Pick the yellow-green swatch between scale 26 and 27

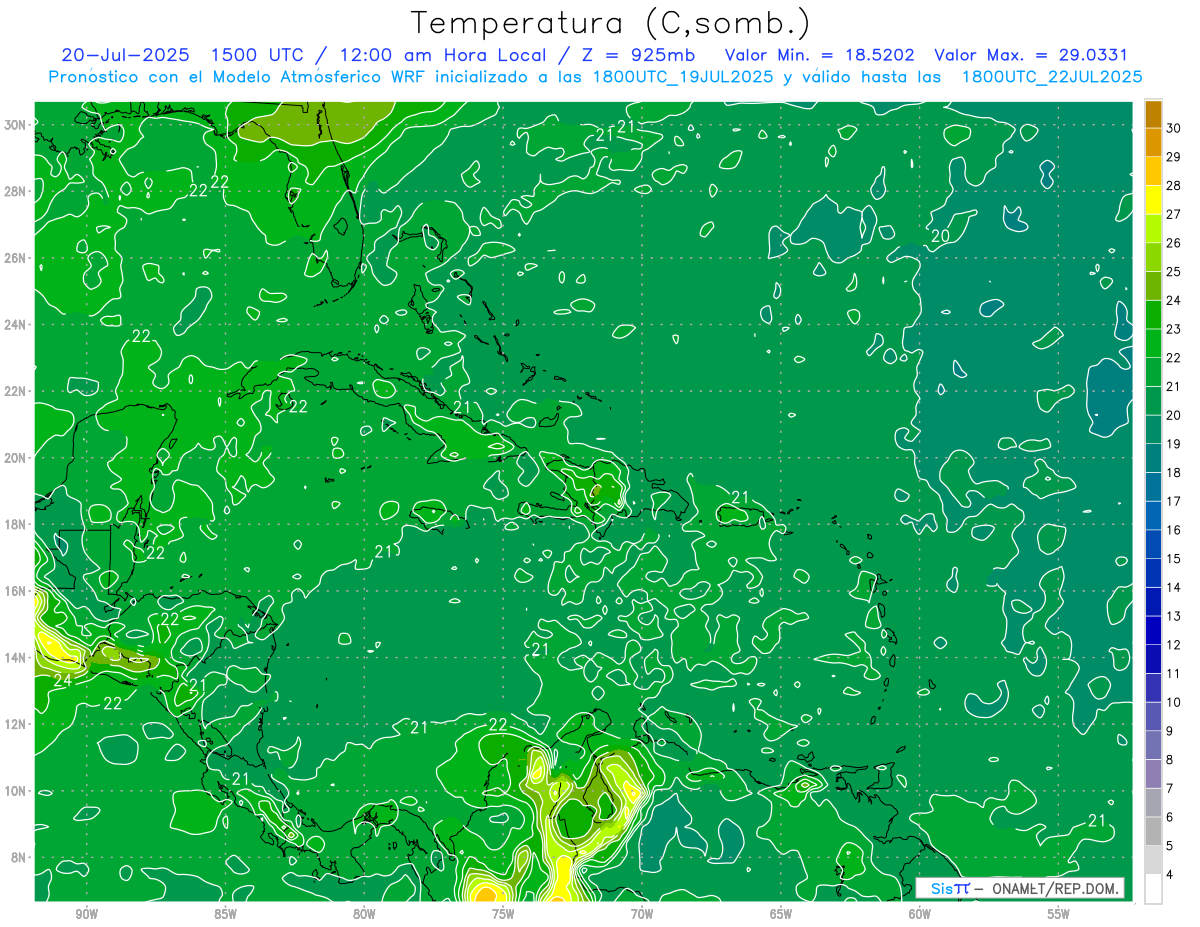pyautogui.click(x=1154, y=229)
